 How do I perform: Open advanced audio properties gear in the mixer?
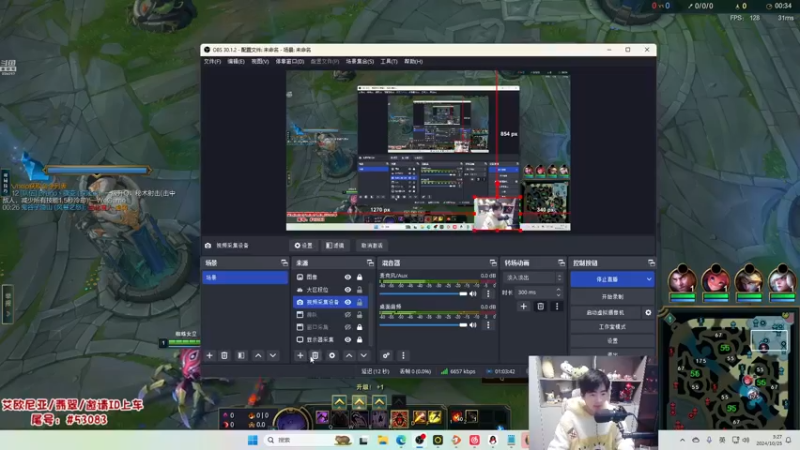click(x=386, y=355)
